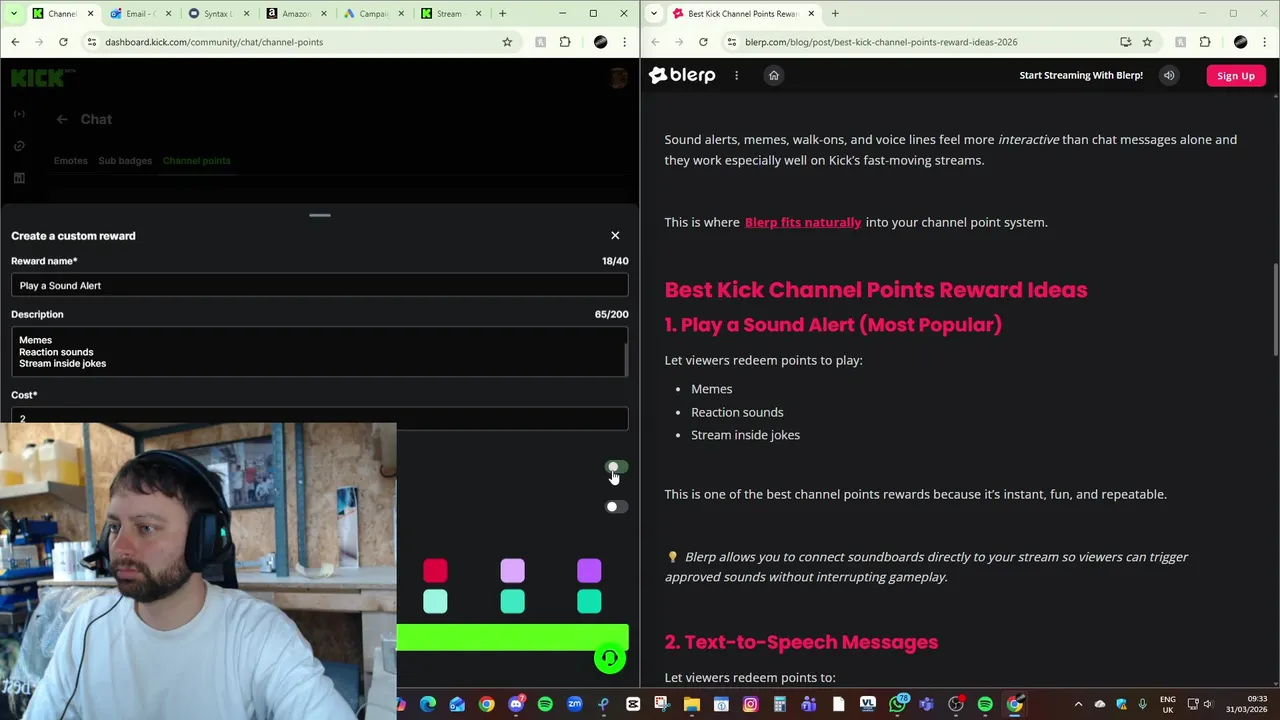This screenshot has width=1280, height=720.
Task: Go to Blerp home icon
Action: (x=773, y=75)
